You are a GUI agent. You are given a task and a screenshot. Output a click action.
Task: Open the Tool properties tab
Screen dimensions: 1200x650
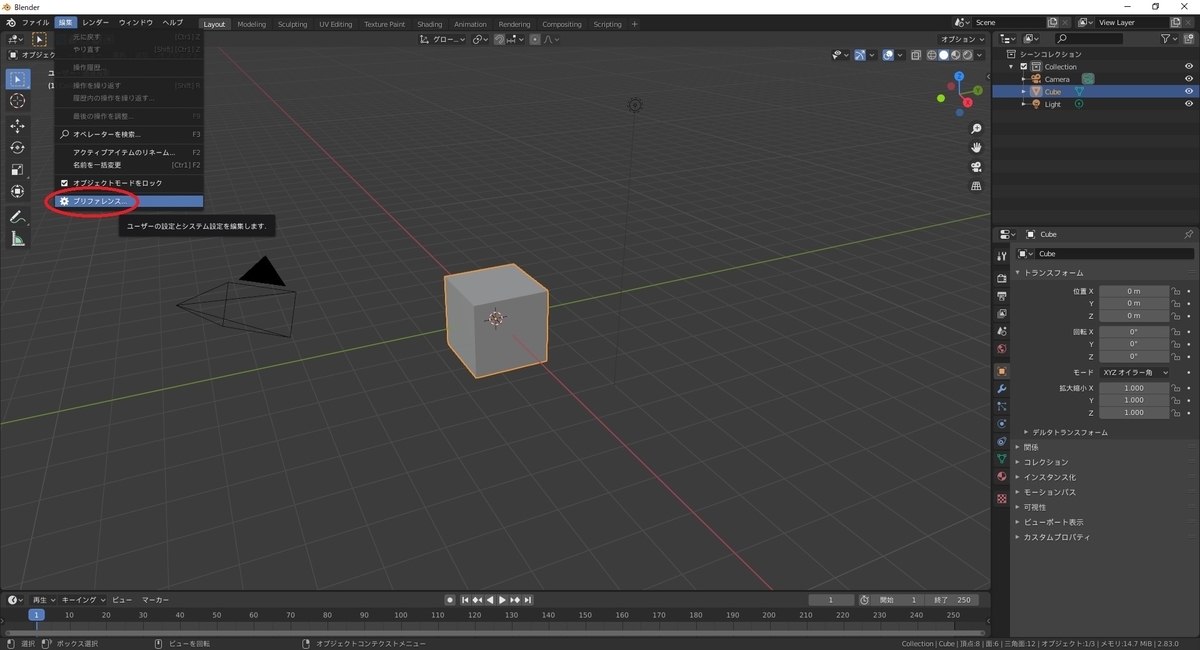pyautogui.click(x=1001, y=257)
